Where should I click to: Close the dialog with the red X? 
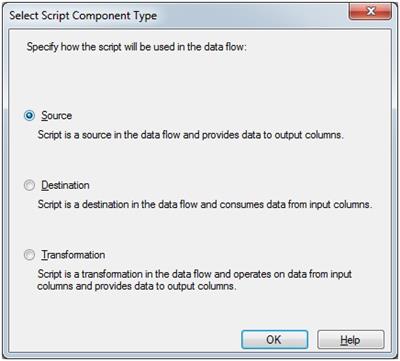370,12
